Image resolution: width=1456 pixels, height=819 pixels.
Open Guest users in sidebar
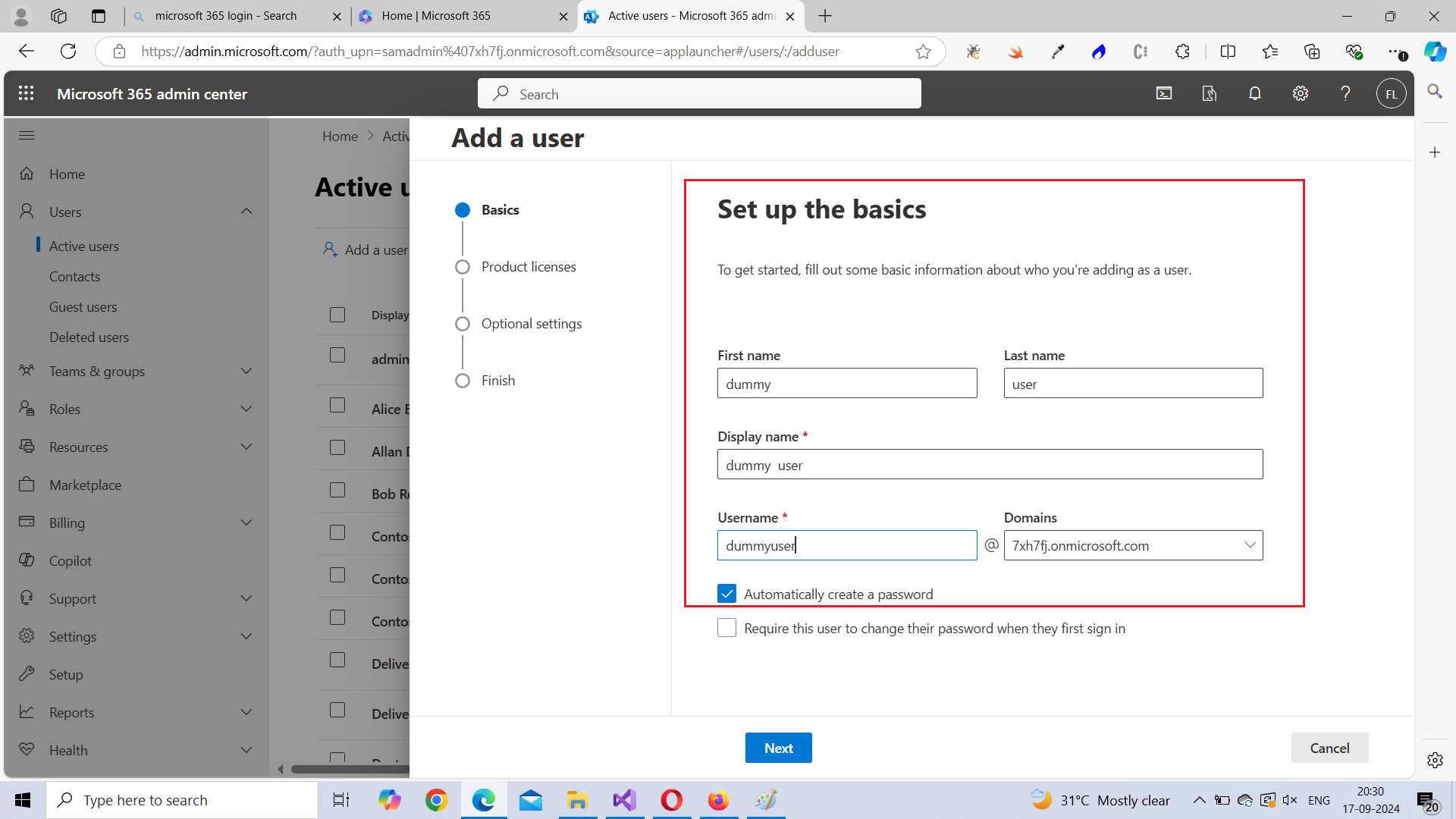pyautogui.click(x=83, y=306)
